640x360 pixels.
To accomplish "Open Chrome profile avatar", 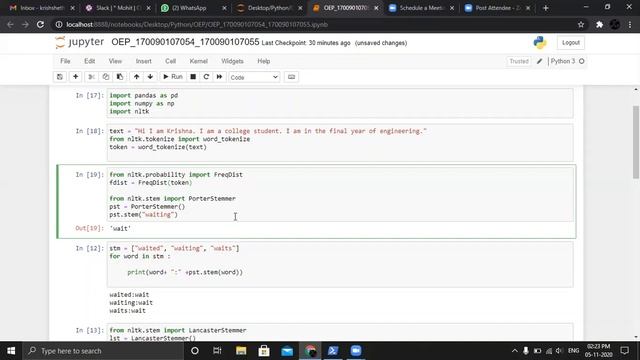I will 615,24.
